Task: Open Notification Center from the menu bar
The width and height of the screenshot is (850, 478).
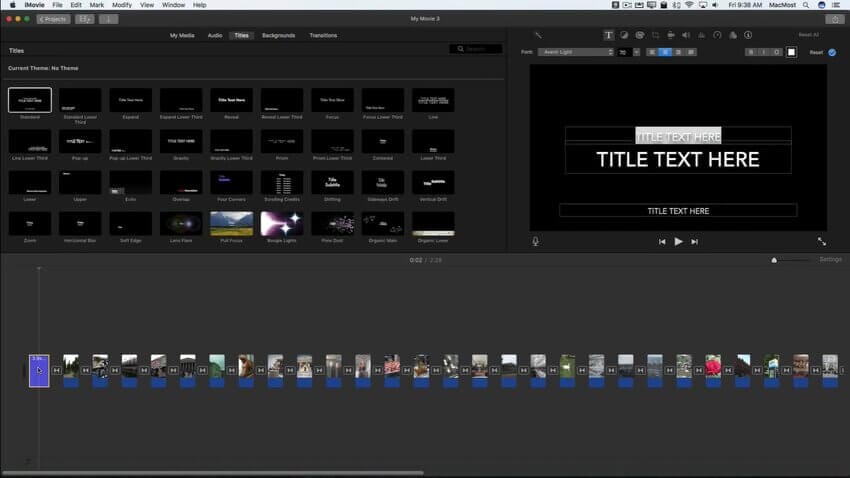Action: 835,5
